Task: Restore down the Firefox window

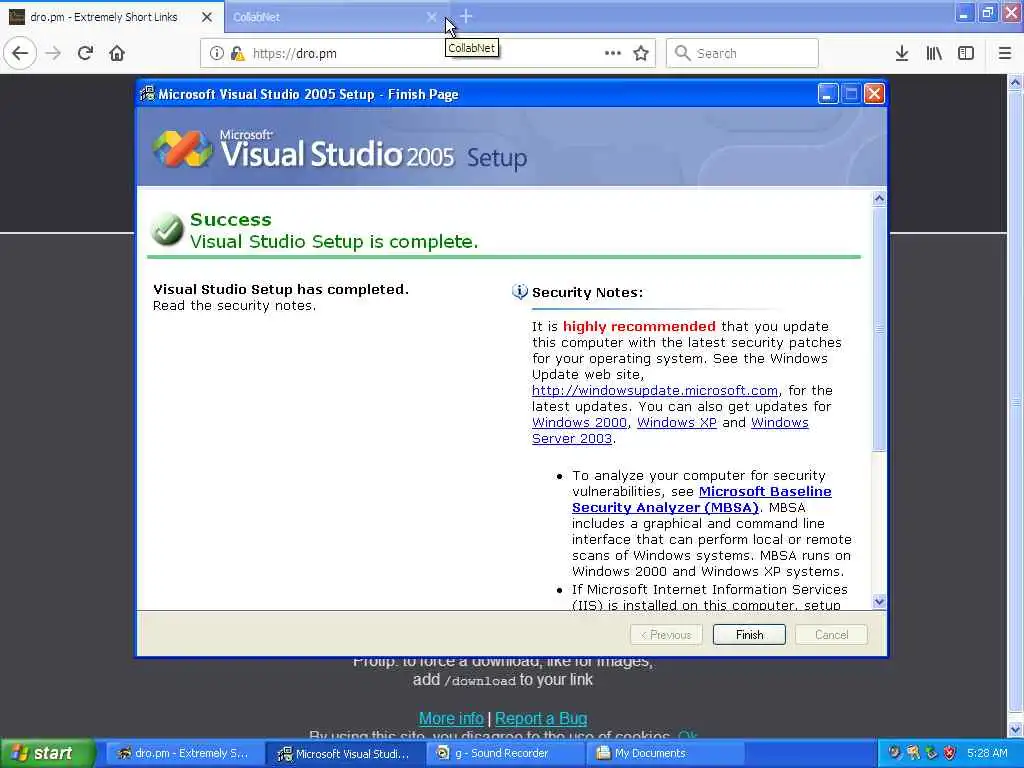Action: pos(987,12)
